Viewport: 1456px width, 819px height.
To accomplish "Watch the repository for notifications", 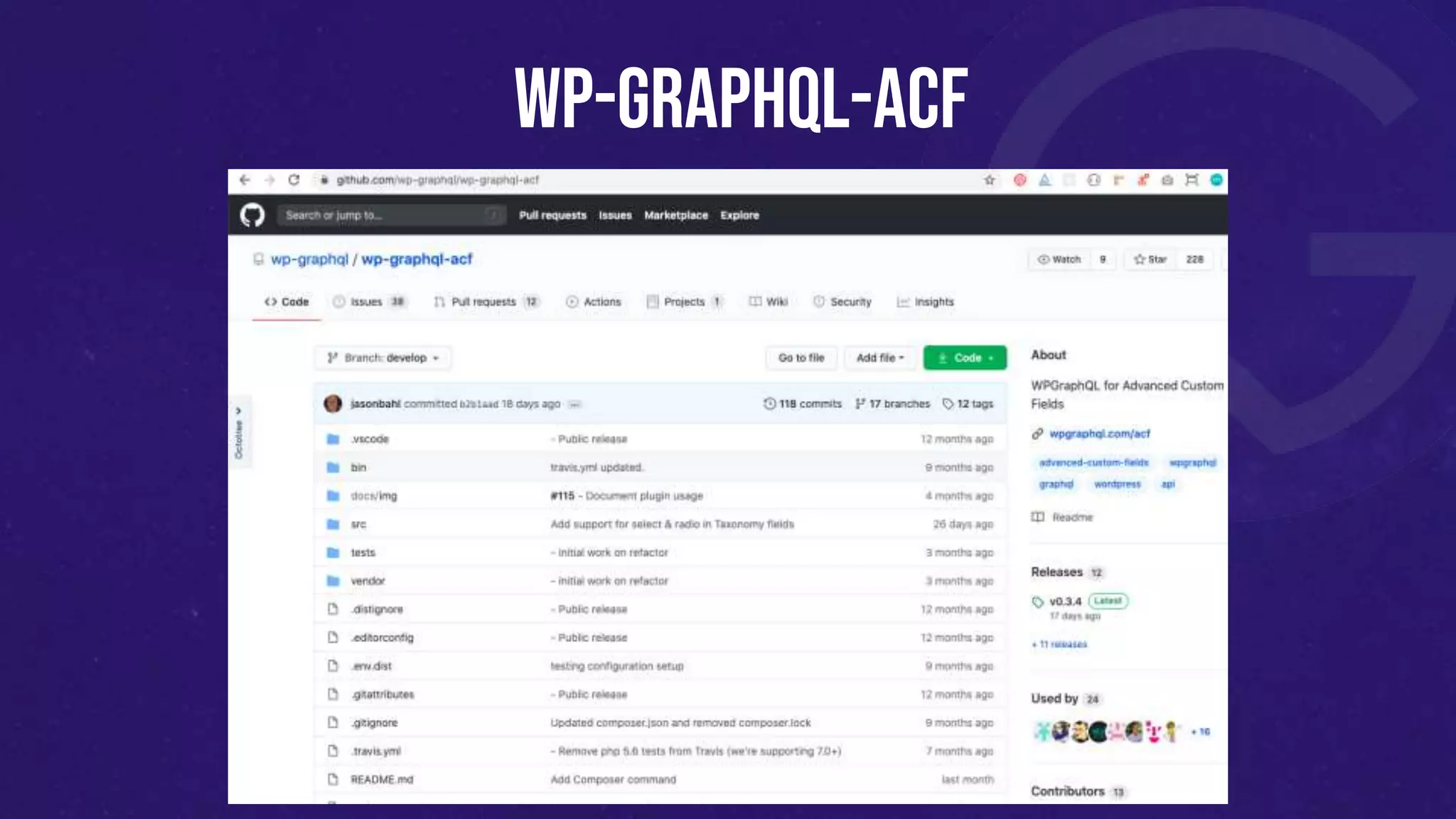I will point(1059,259).
